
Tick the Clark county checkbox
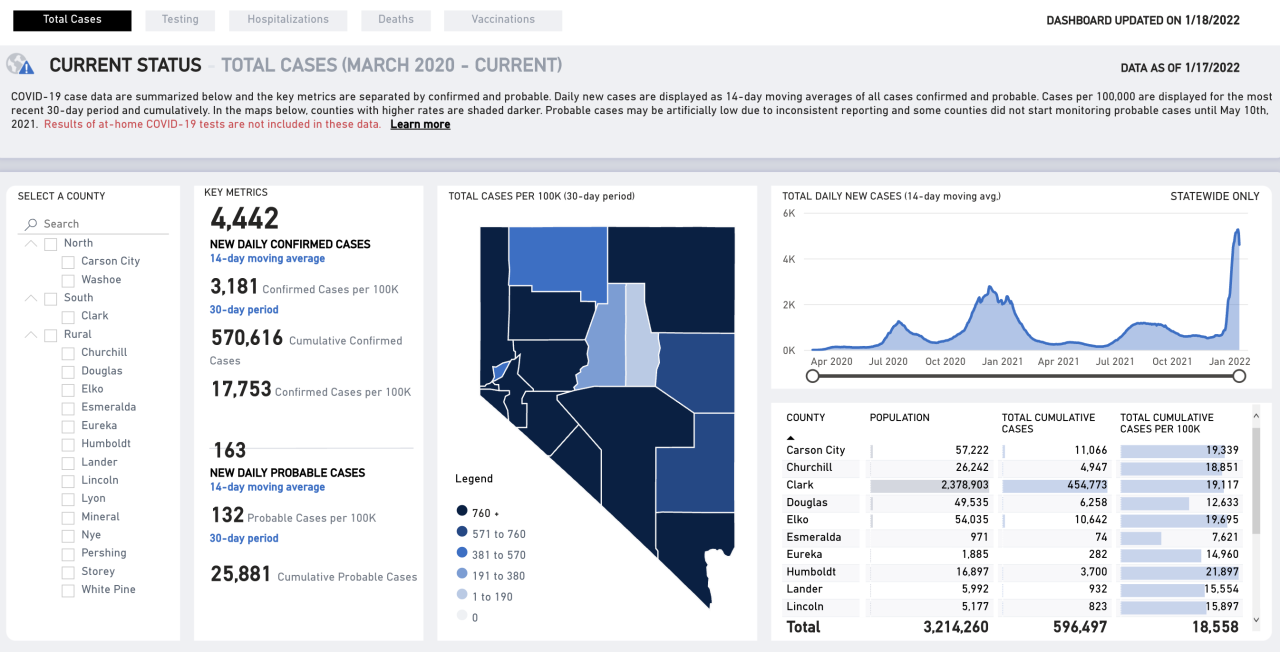click(x=68, y=316)
